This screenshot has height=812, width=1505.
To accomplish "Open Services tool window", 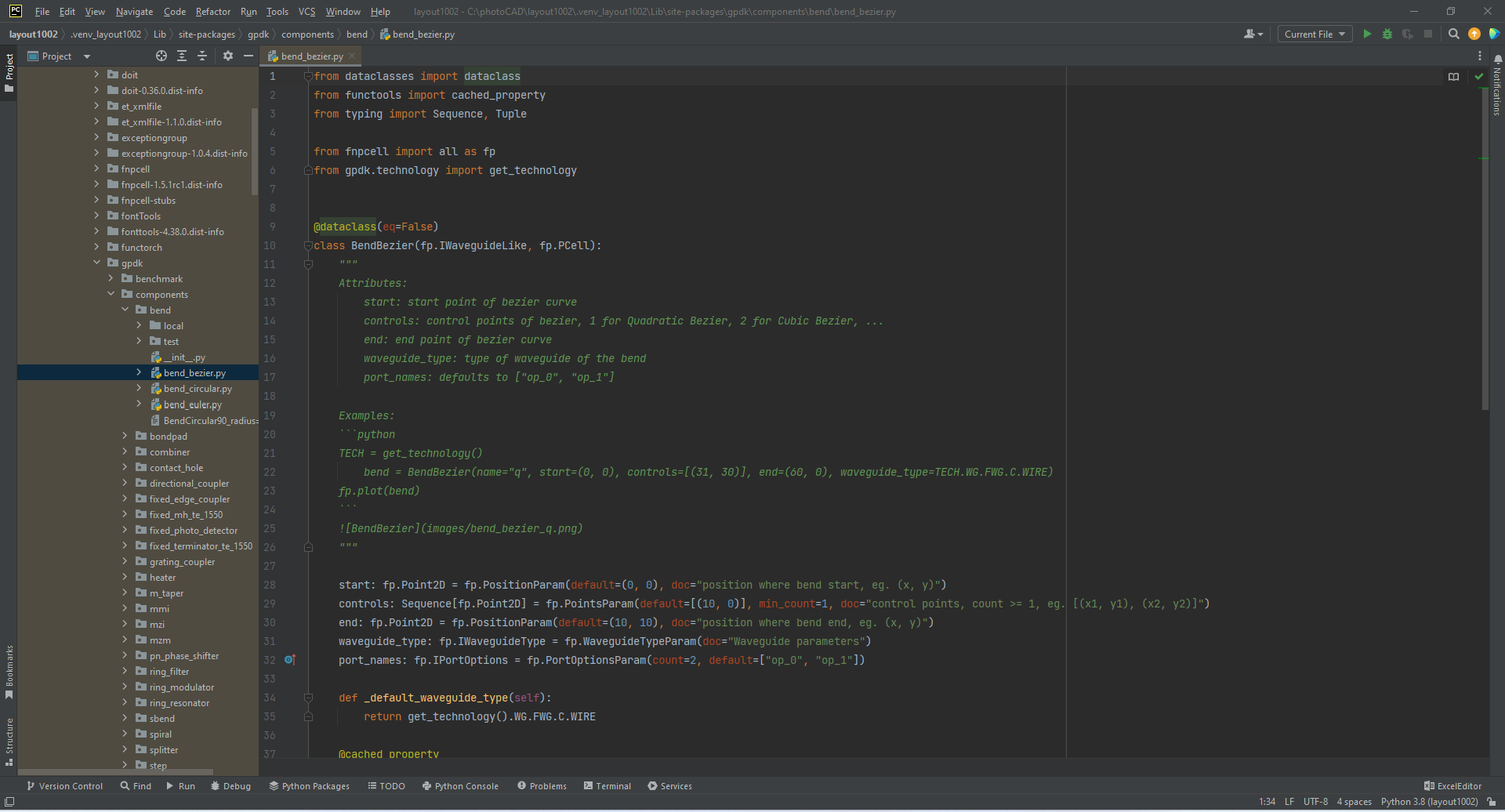I will pos(670,786).
